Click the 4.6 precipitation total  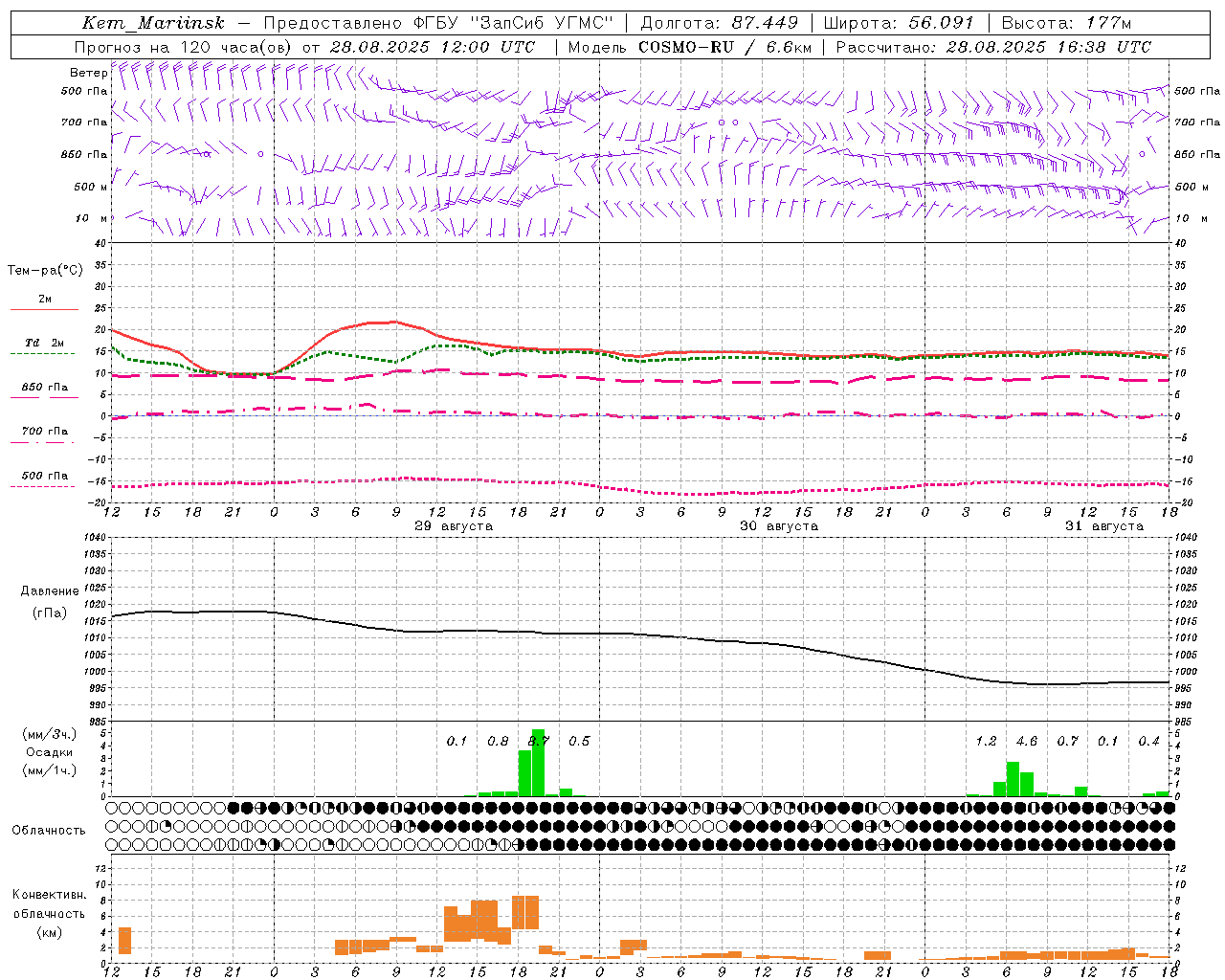1027,742
